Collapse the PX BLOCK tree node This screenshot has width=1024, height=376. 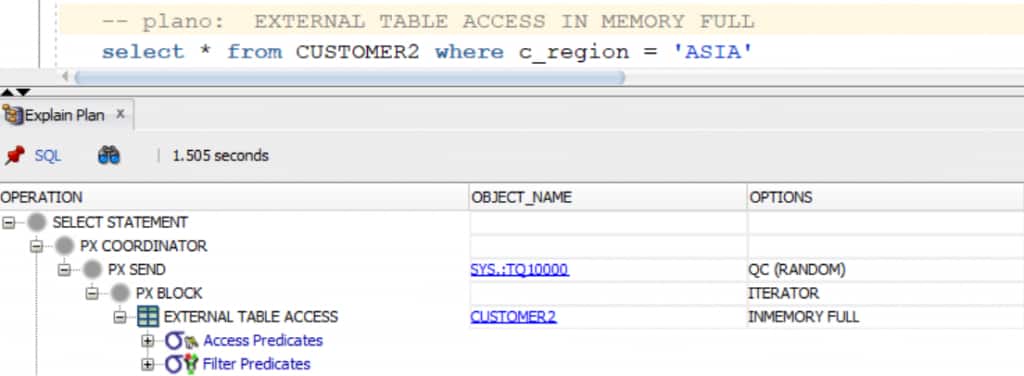(x=92, y=294)
